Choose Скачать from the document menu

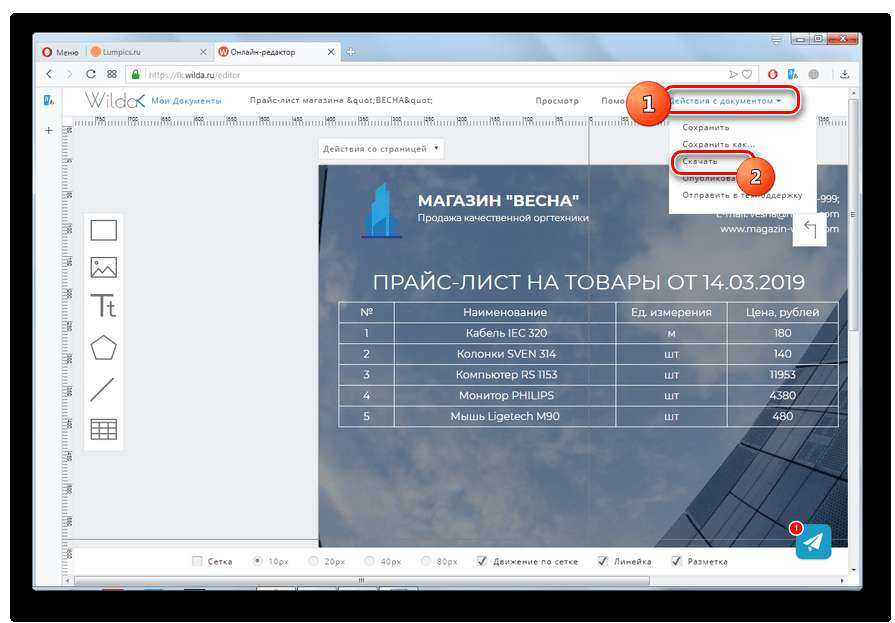point(700,161)
